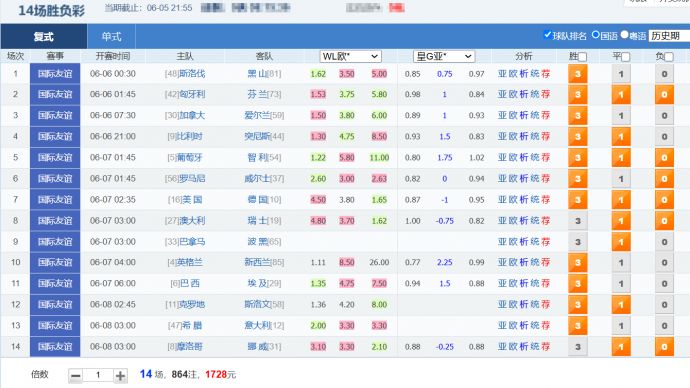Open 荐 recommendation link for match 5

[x=546, y=157]
